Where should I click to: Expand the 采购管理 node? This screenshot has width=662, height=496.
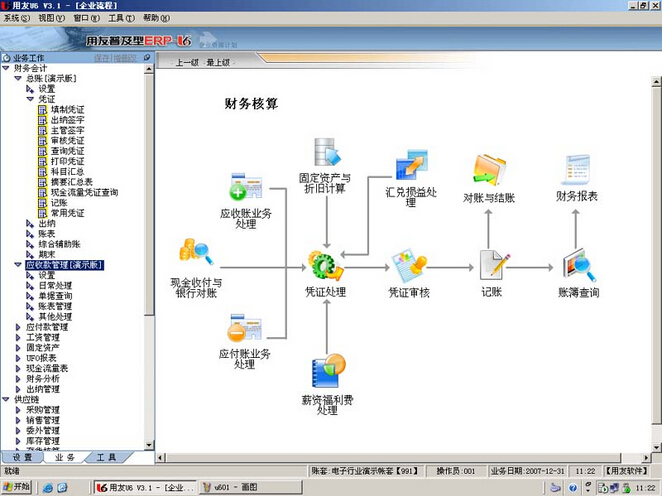[18, 410]
